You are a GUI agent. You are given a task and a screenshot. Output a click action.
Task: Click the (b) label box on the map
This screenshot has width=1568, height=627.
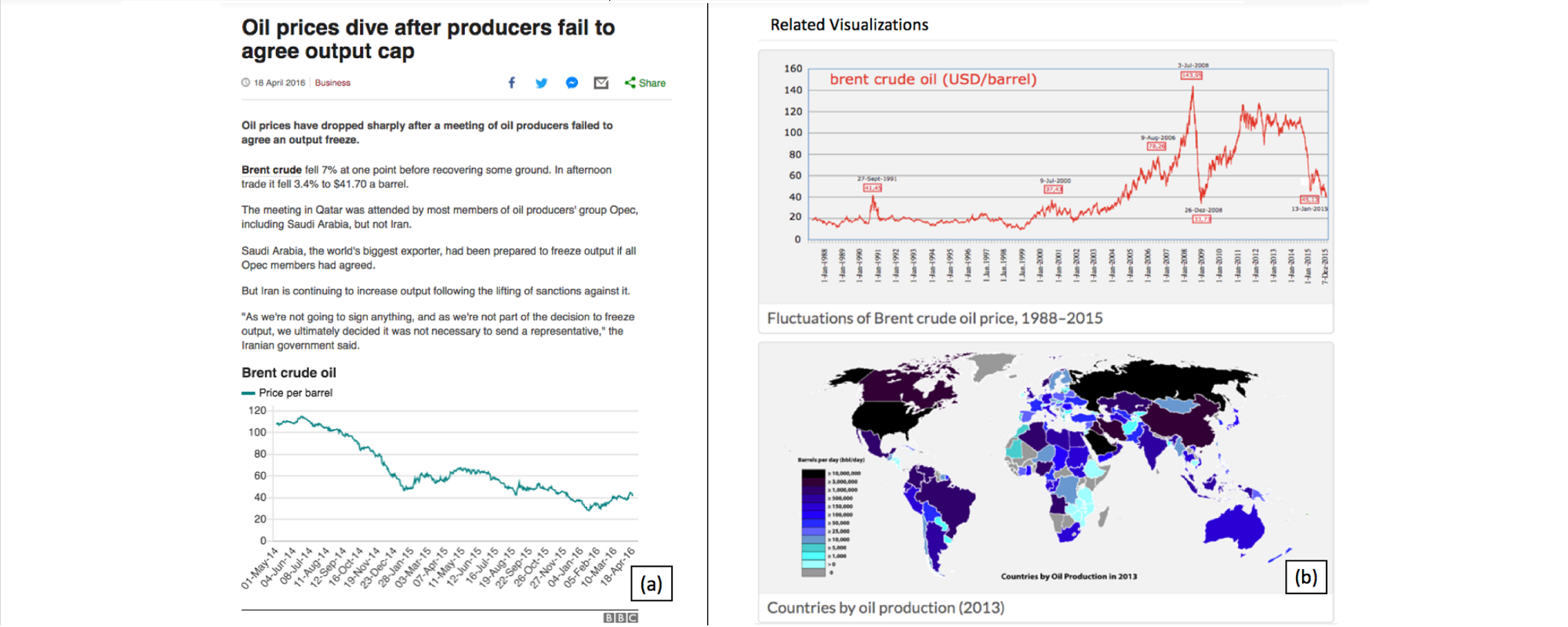(x=1305, y=578)
